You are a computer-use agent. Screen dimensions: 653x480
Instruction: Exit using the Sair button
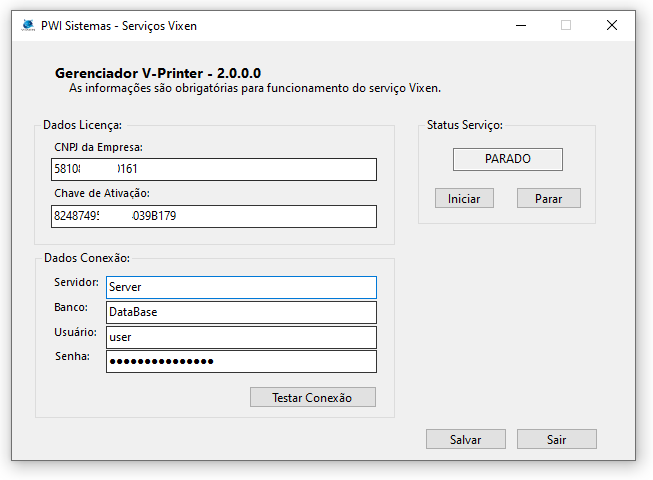pos(556,439)
